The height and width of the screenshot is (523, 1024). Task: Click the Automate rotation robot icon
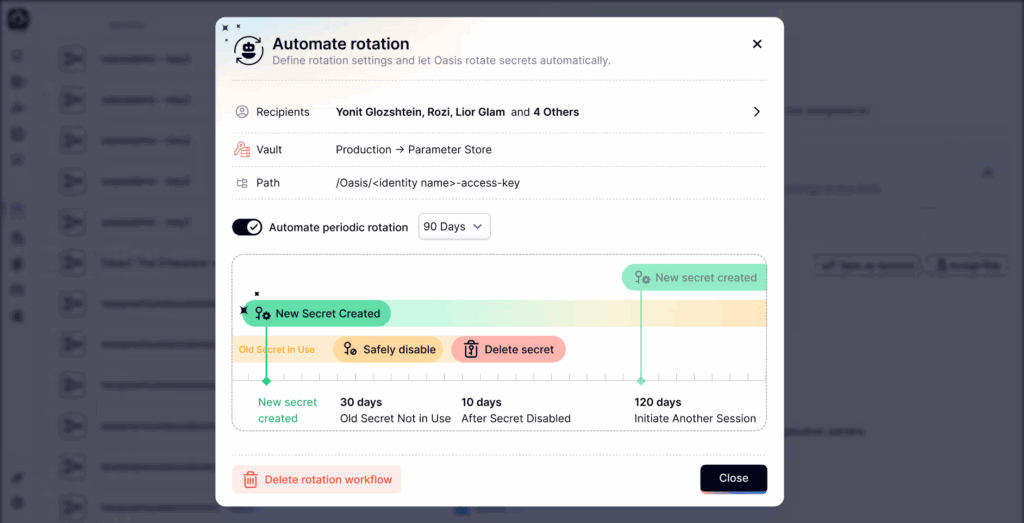249,51
